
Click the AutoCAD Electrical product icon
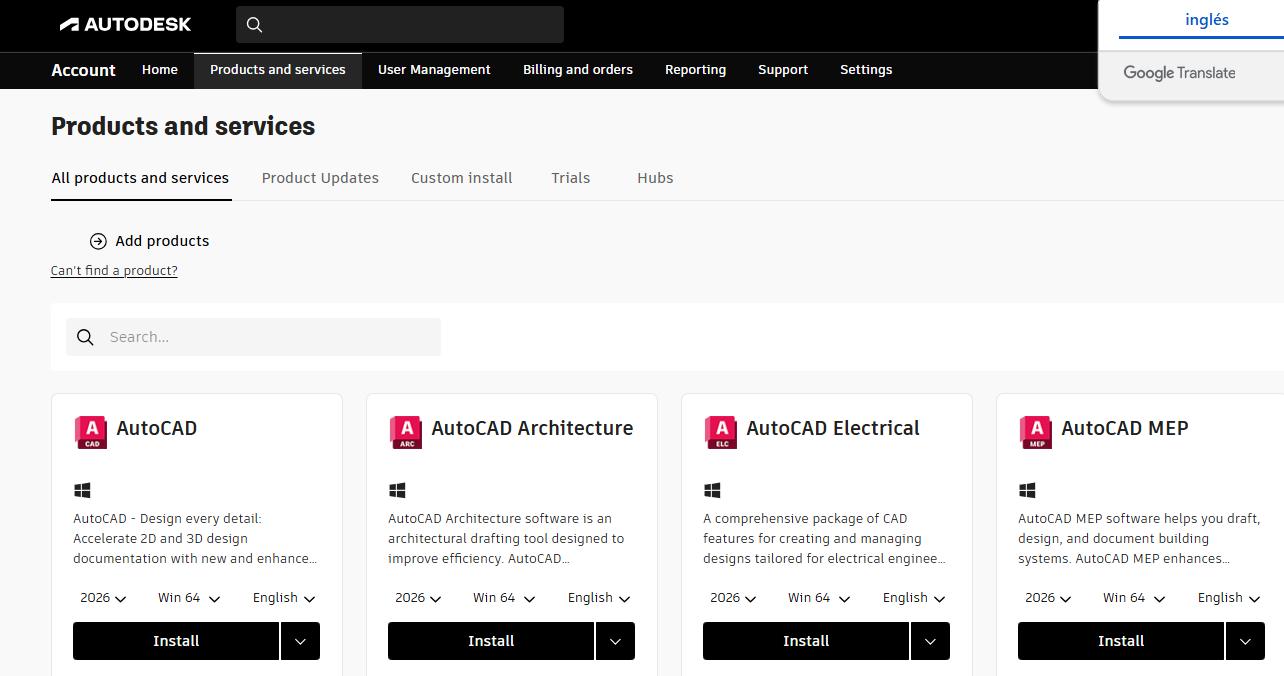720,432
